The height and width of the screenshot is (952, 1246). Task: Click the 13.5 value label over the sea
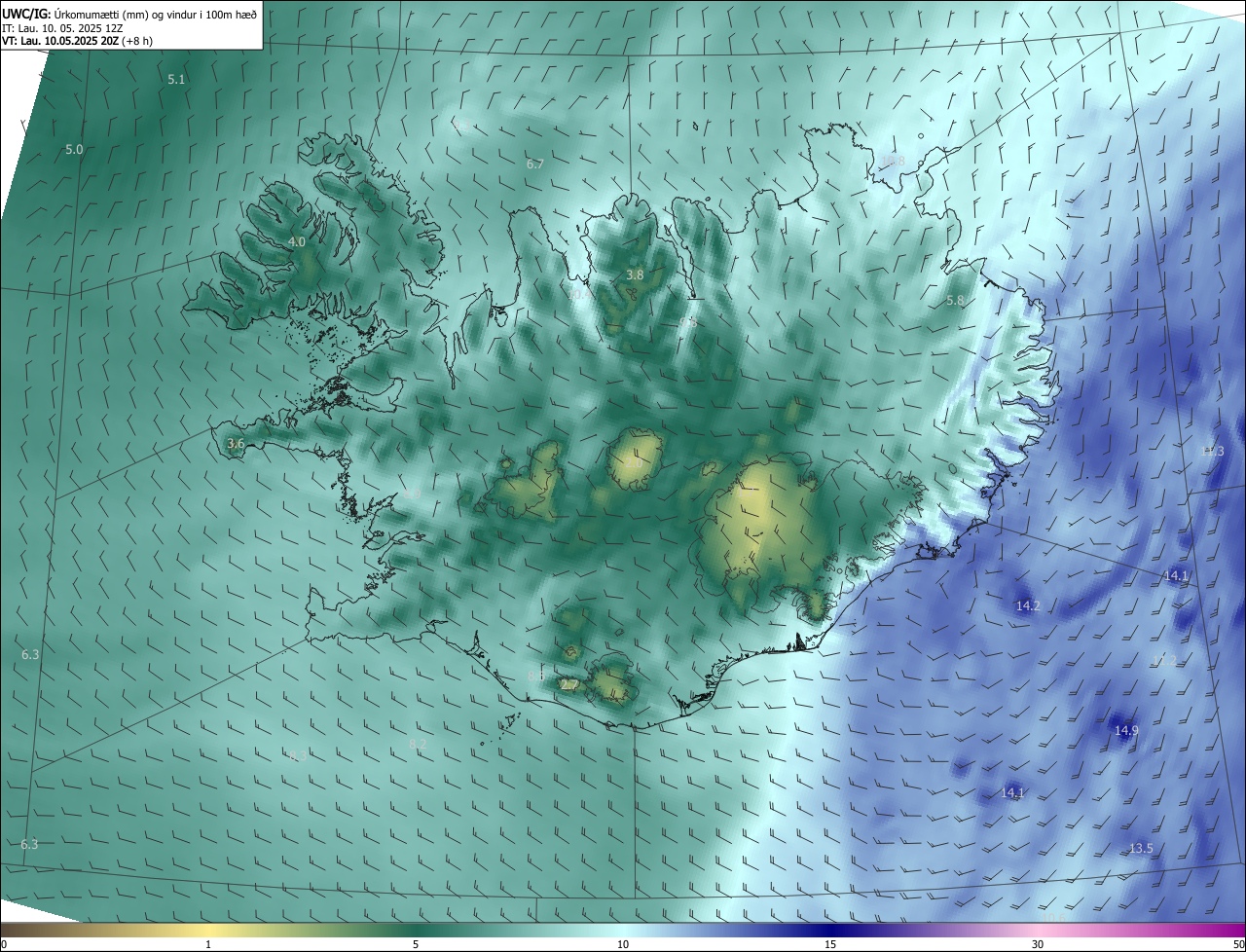coord(1141,849)
